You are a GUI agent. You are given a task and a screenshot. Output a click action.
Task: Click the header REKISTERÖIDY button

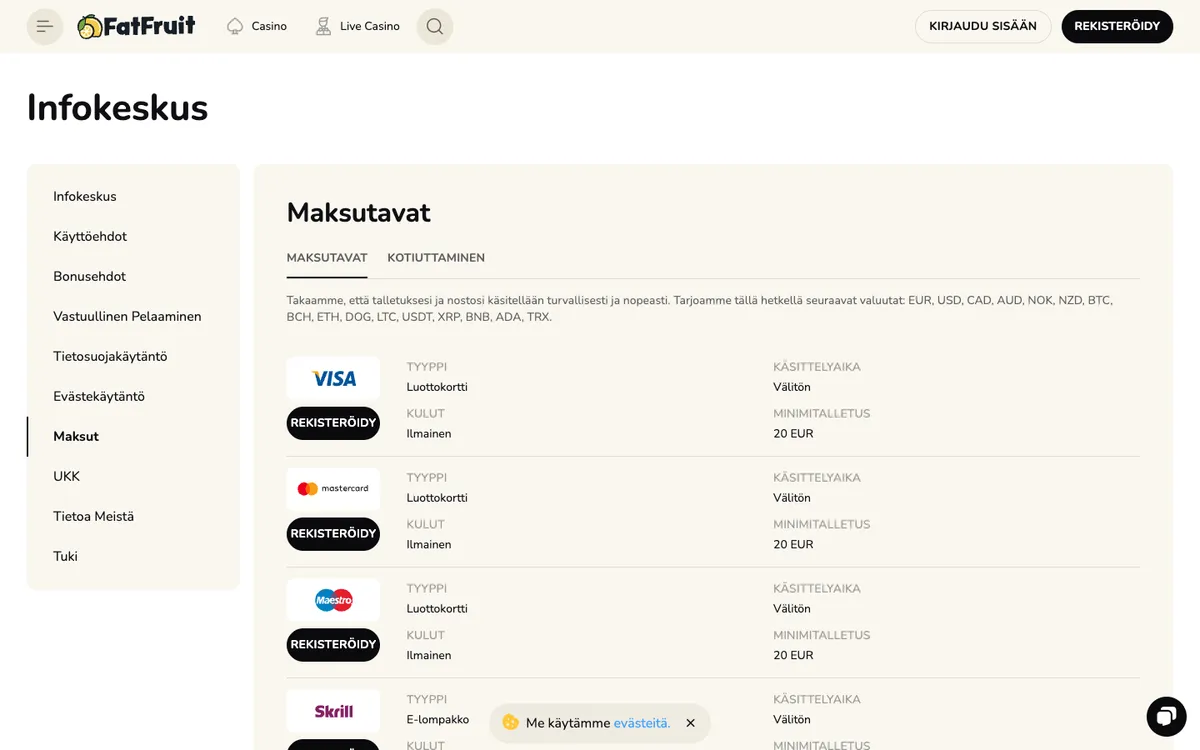[x=1117, y=26]
